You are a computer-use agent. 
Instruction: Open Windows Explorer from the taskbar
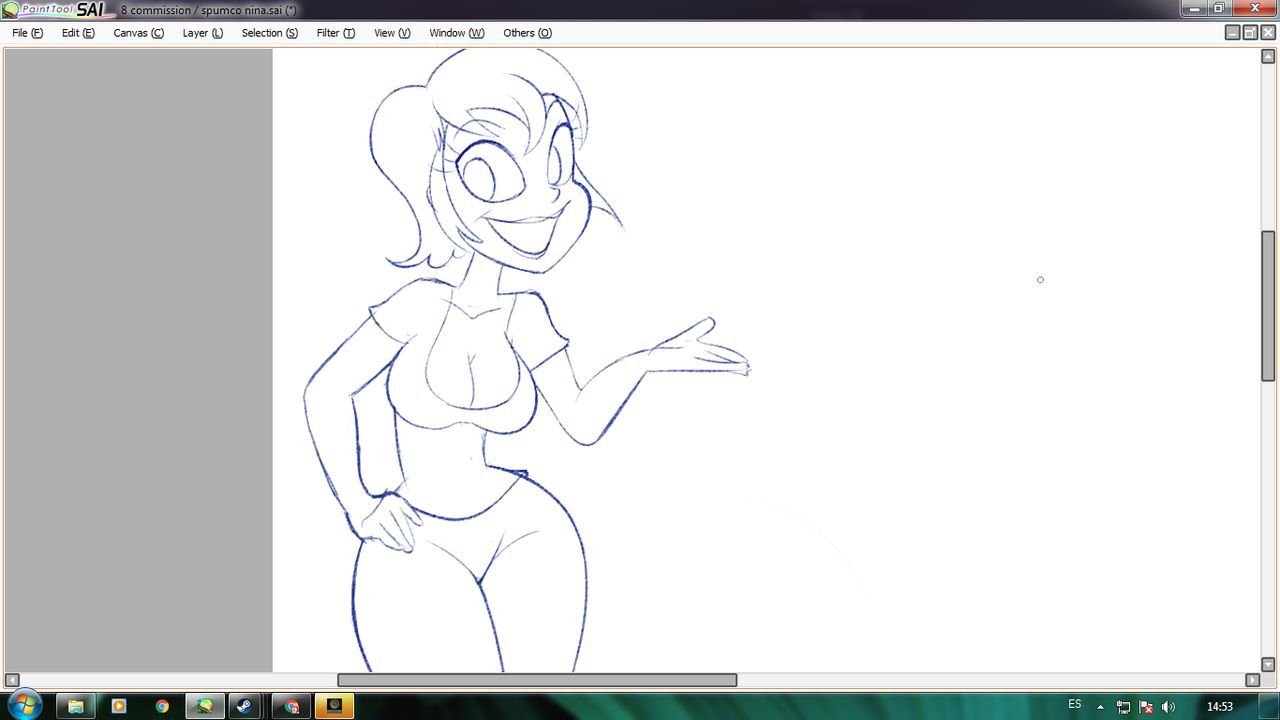pos(75,706)
